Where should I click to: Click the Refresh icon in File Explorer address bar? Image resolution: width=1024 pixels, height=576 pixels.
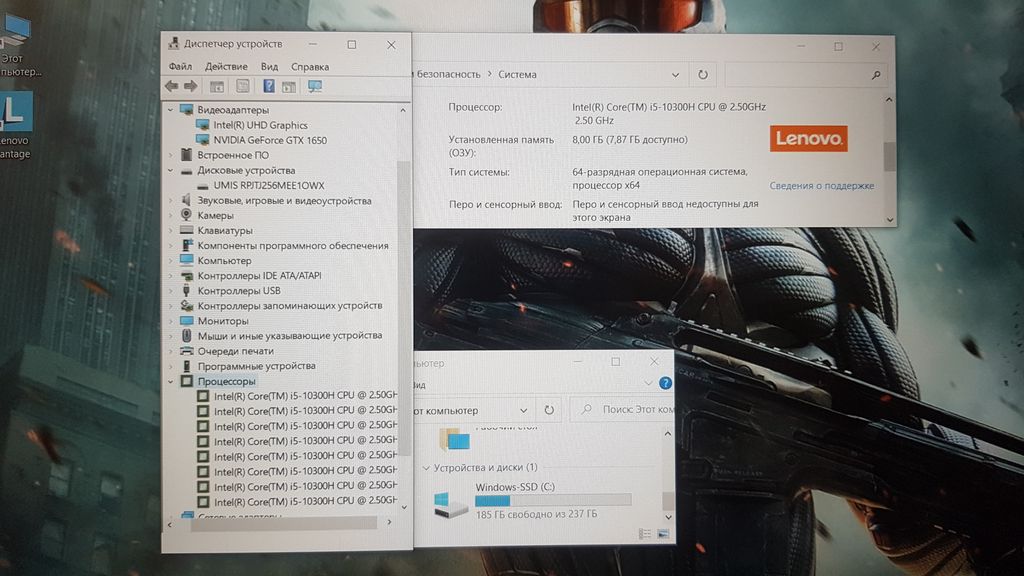tap(549, 410)
